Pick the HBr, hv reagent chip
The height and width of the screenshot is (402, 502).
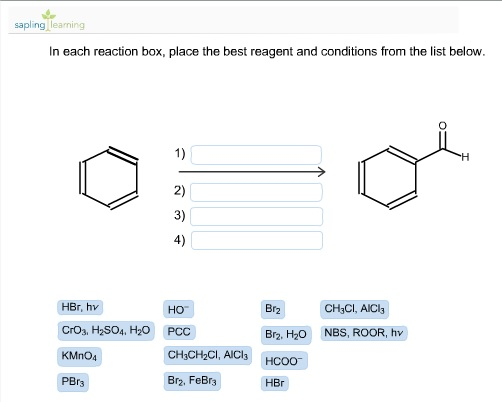click(x=80, y=307)
